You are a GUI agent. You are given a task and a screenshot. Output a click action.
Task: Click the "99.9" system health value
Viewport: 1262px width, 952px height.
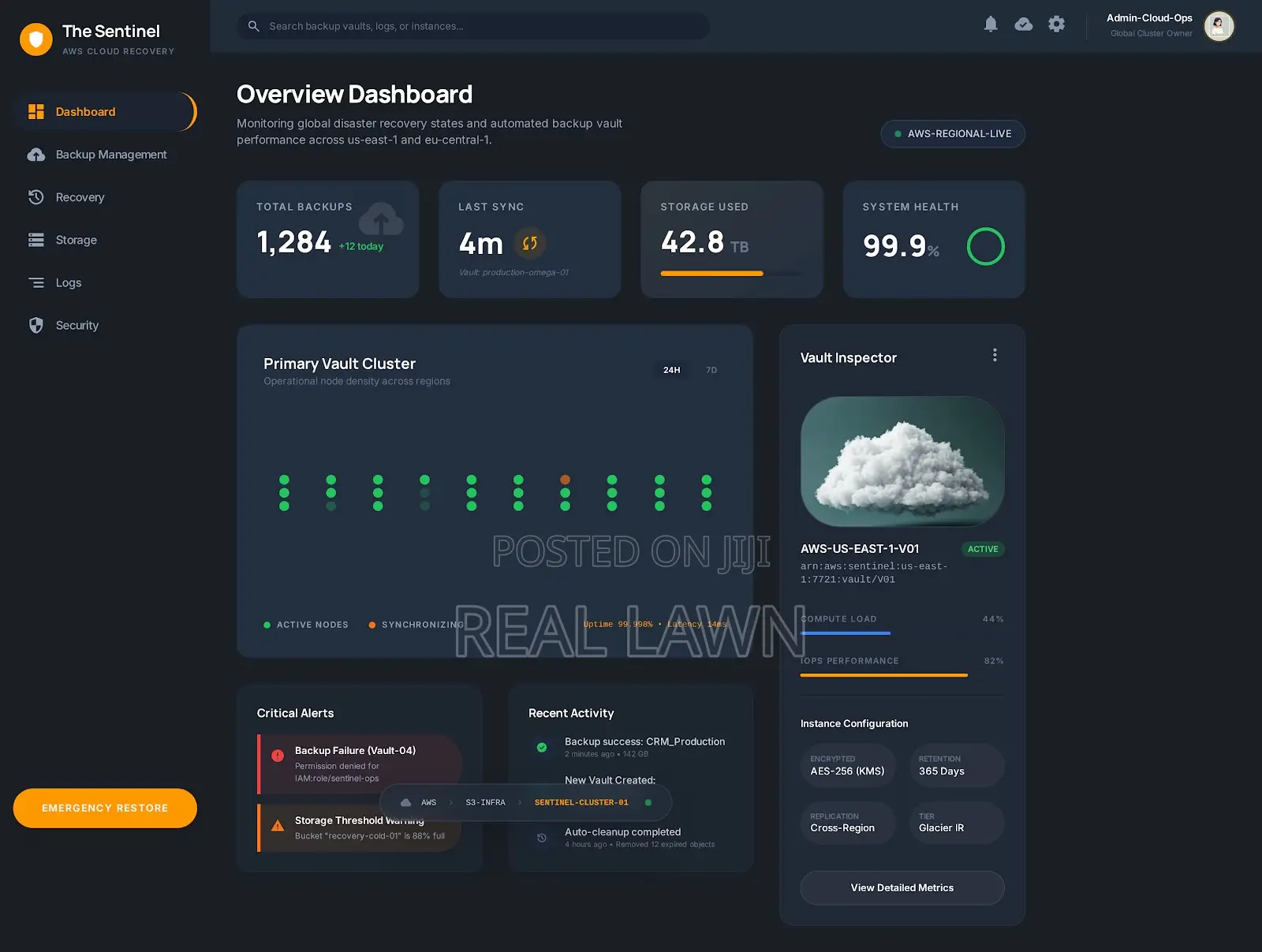(894, 246)
